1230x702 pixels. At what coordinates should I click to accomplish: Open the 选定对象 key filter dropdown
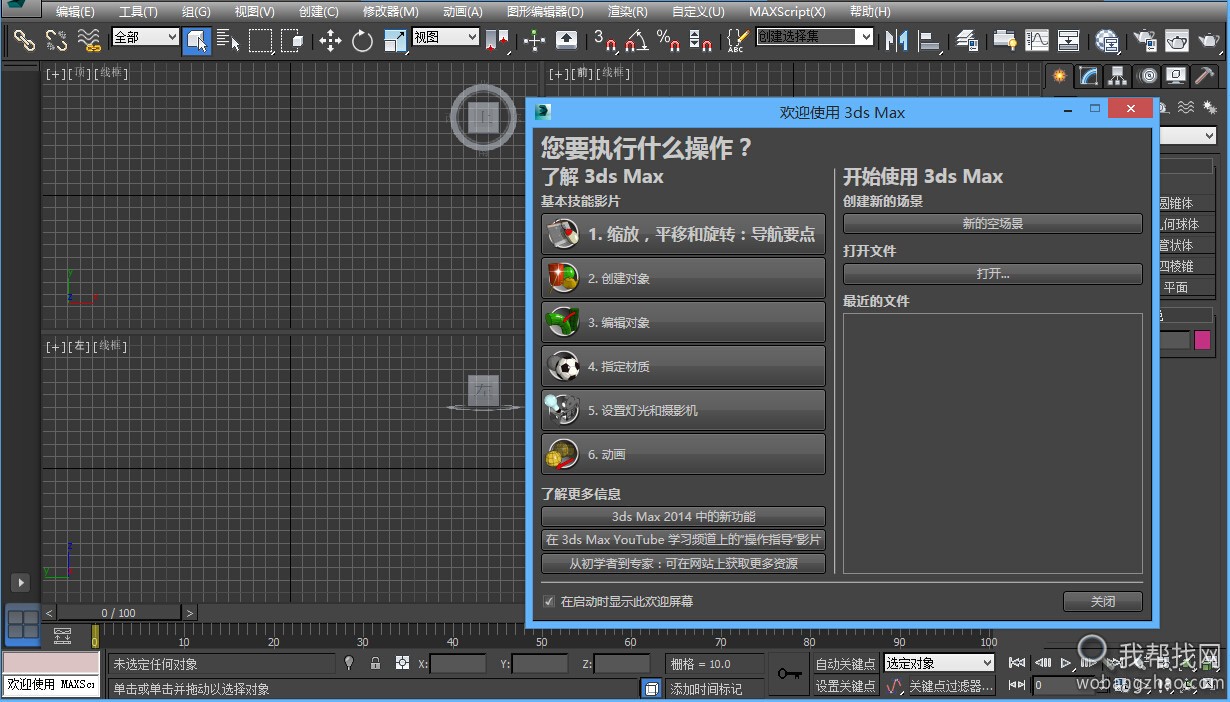tap(939, 663)
